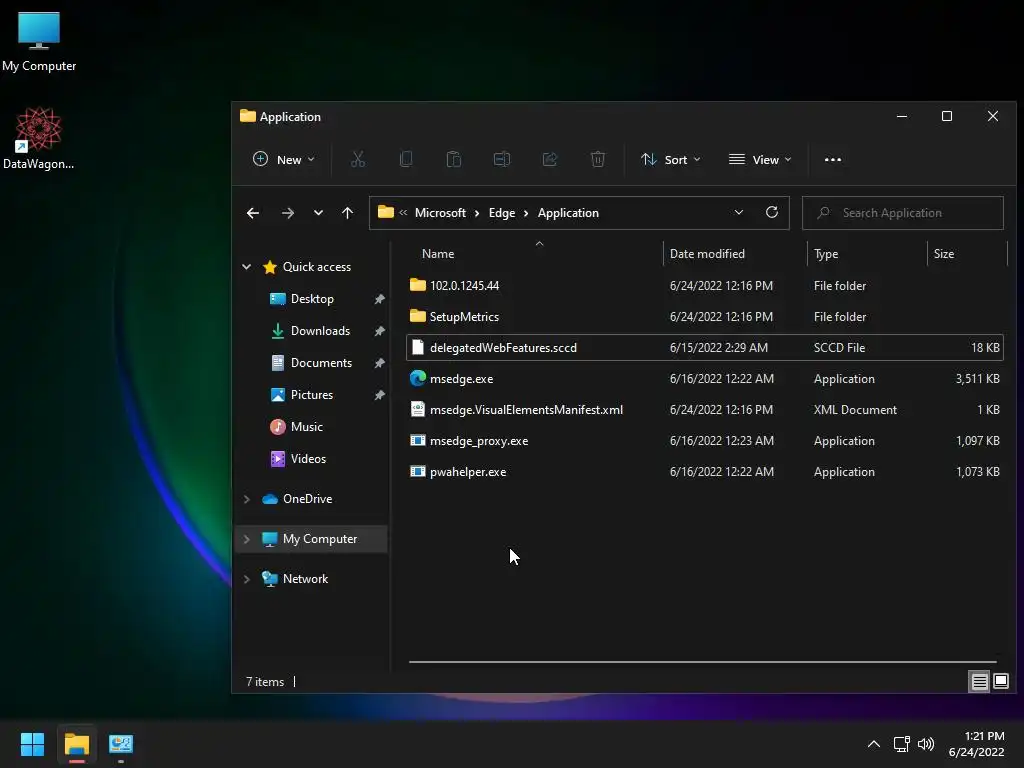Click Application in the breadcrumb path

pyautogui.click(x=568, y=213)
